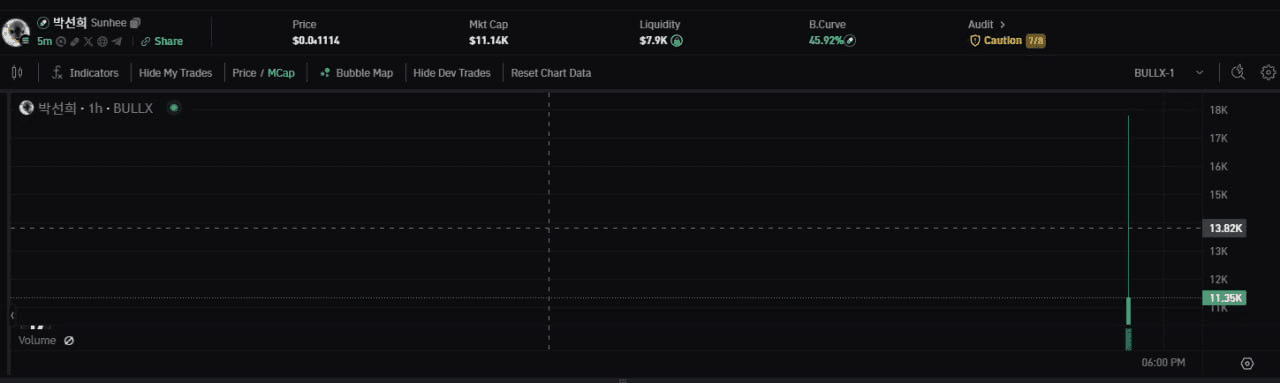Click the 13.82K crosshair price label
Image resolution: width=1280 pixels, height=383 pixels.
[x=1224, y=228]
